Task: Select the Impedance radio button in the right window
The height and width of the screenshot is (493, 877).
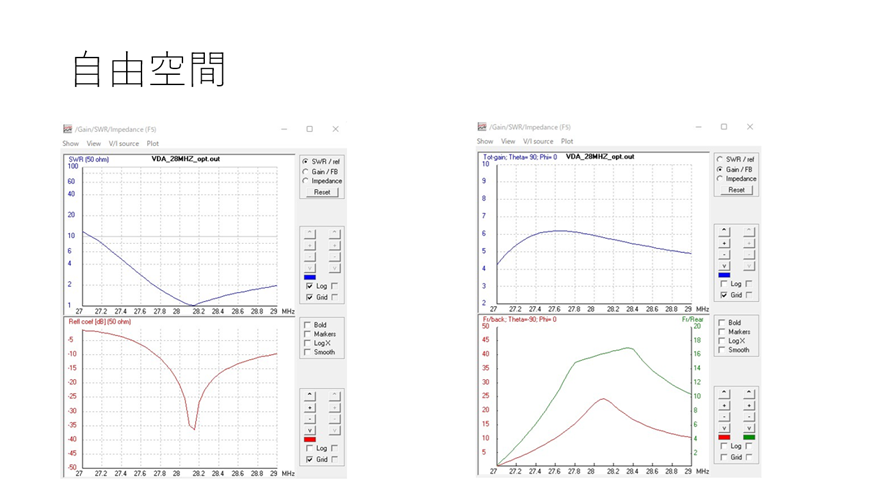Action: click(720, 179)
